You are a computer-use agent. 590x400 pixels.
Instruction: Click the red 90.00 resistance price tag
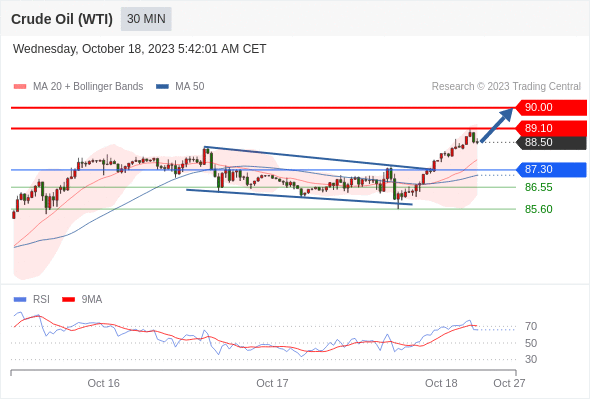coord(551,108)
